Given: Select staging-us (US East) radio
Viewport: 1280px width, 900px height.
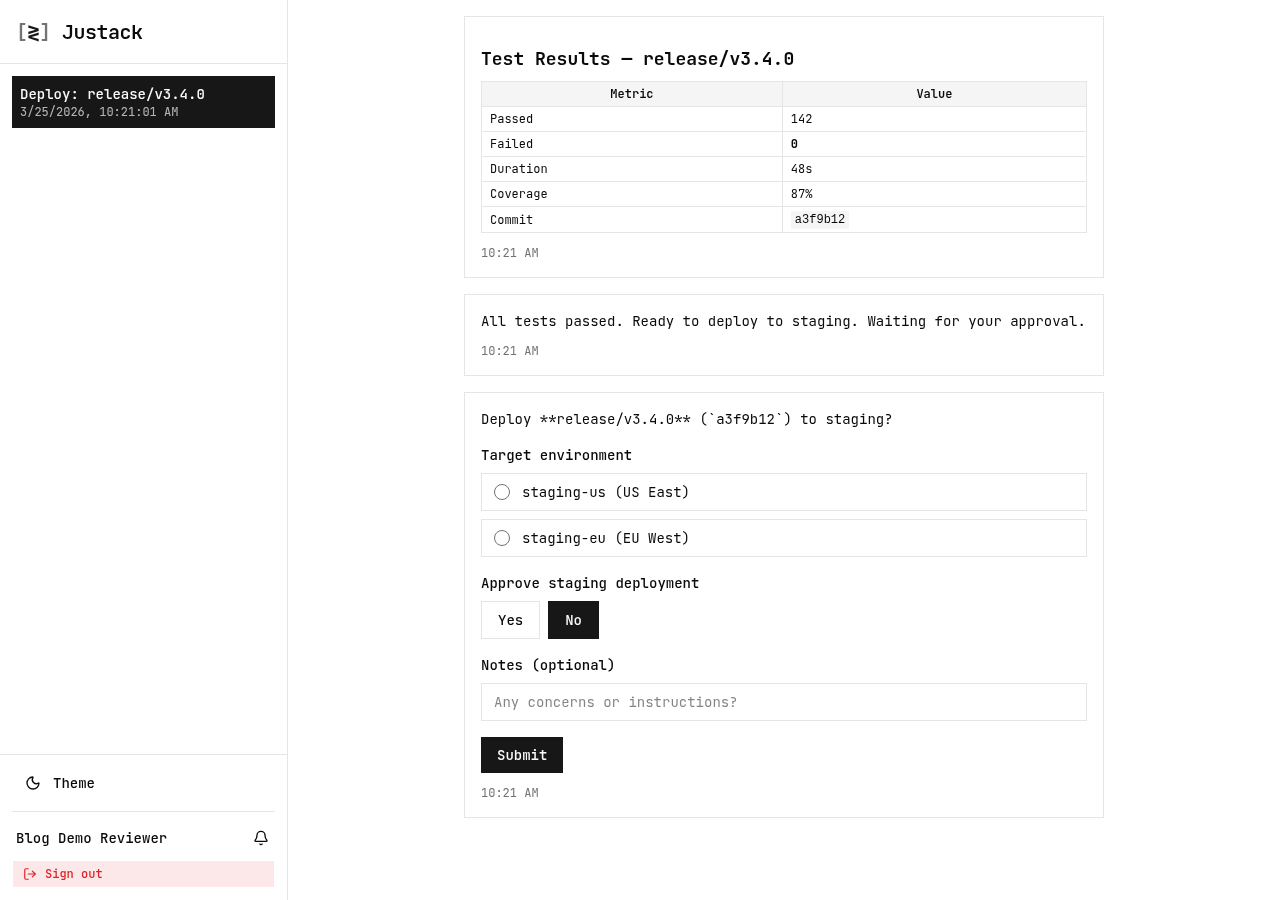Looking at the screenshot, I should click(x=502, y=492).
